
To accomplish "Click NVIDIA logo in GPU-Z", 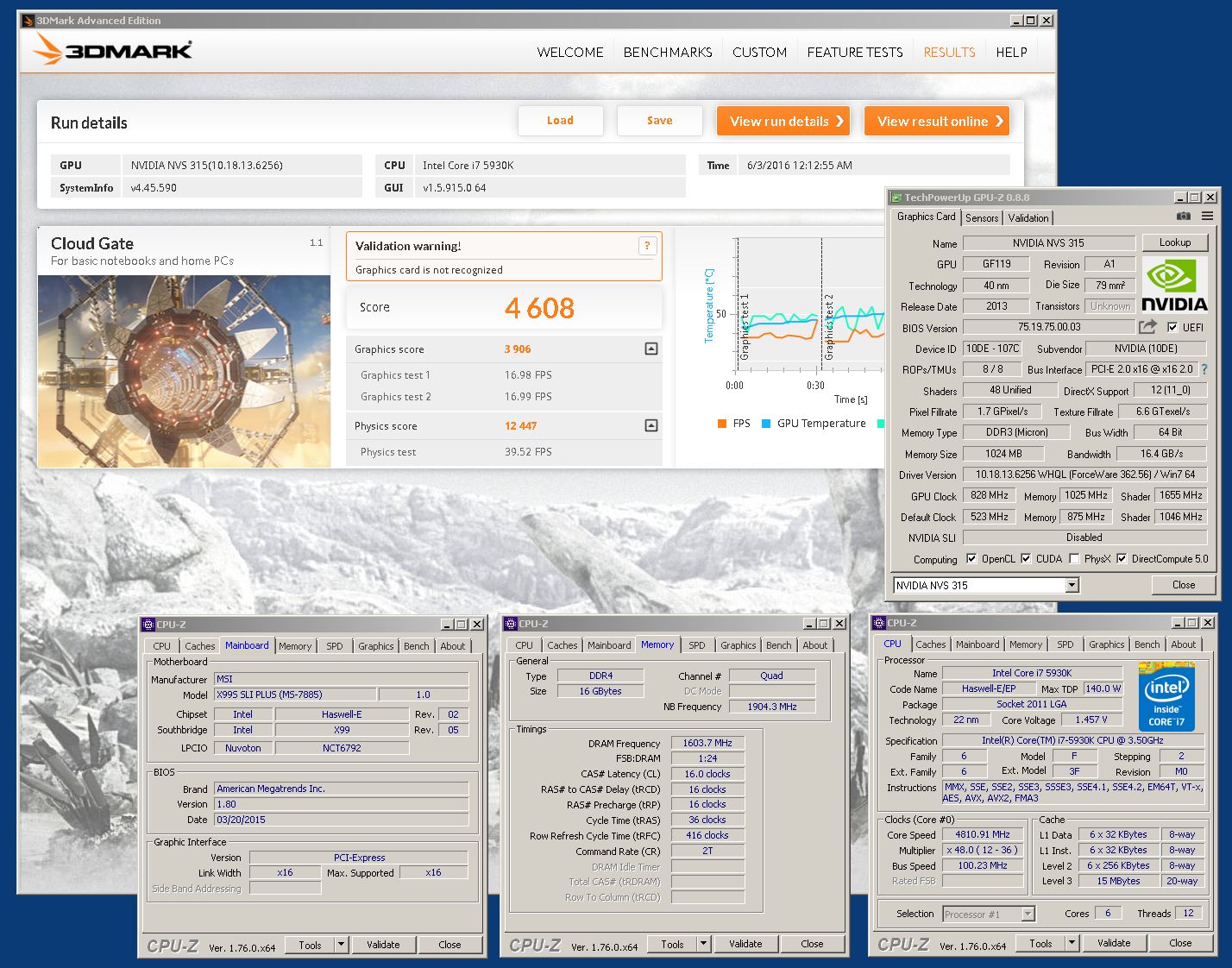I will 1174,286.
